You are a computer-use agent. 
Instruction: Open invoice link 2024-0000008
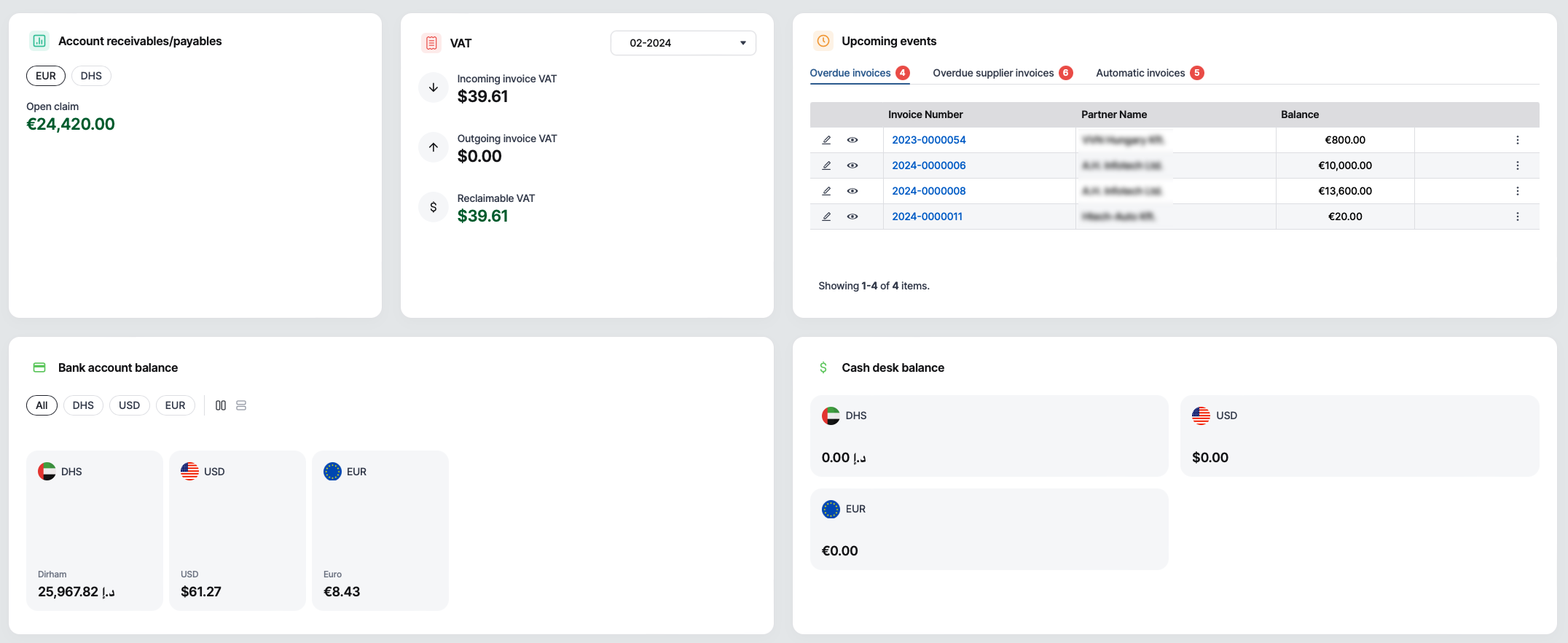point(928,191)
